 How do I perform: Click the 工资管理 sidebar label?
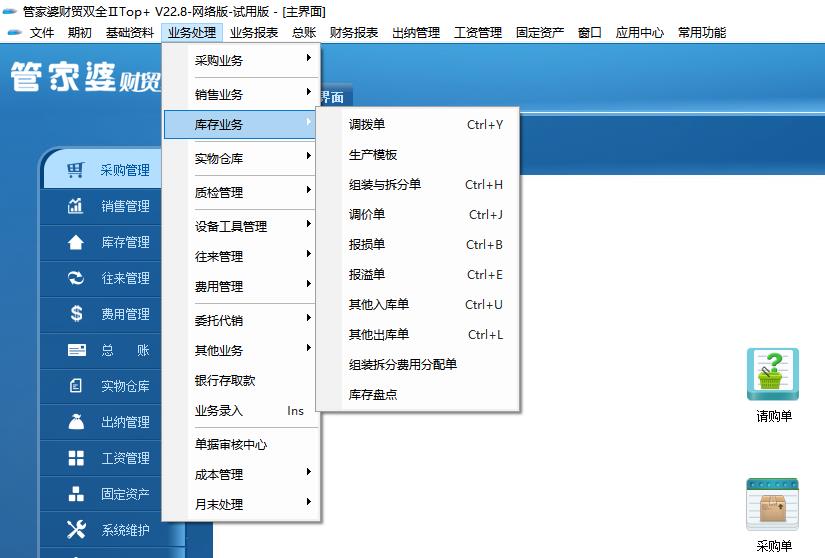pos(125,458)
